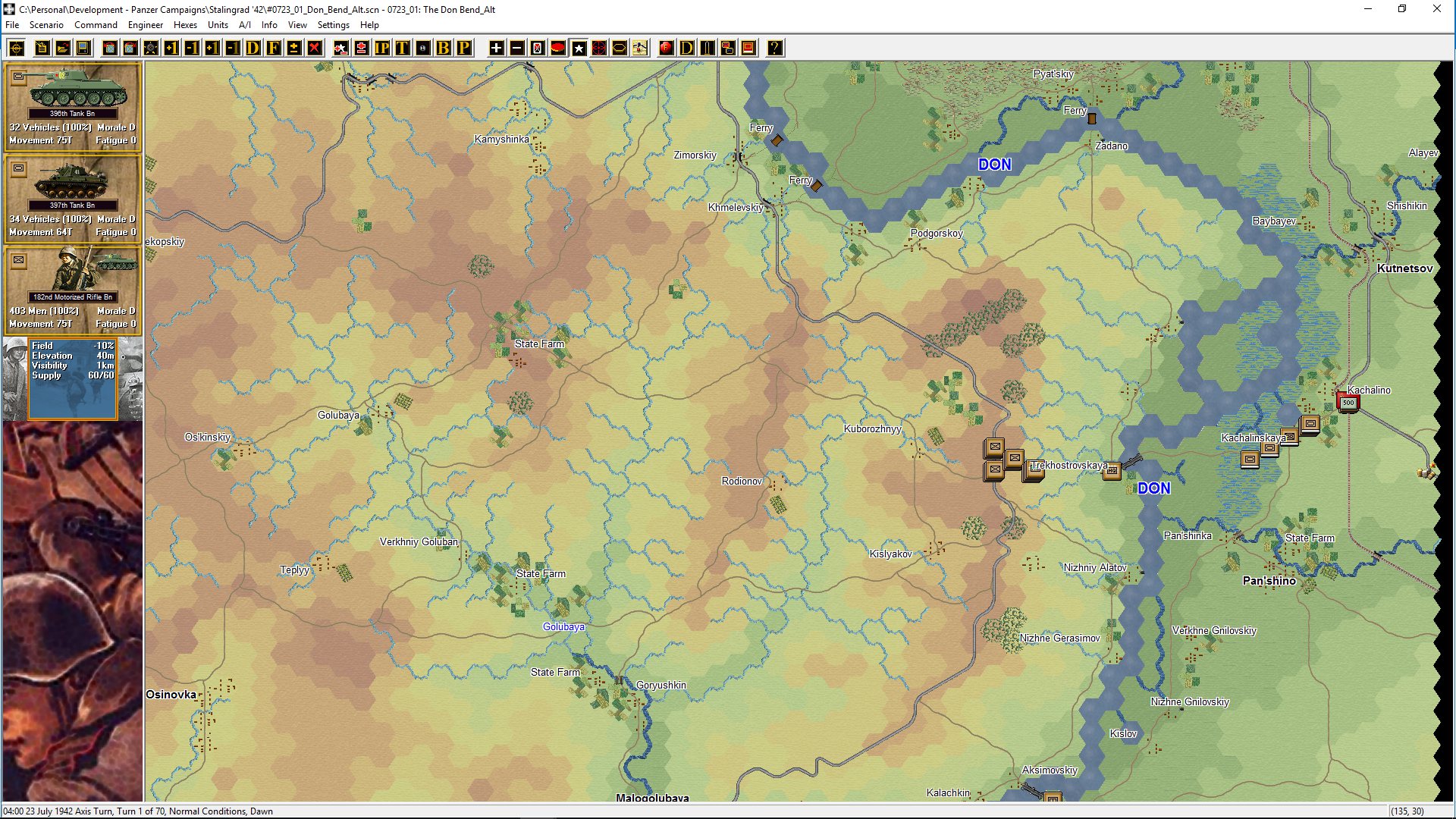Click the star-shaped compass toolbar icon
1456x819 pixels.
click(x=151, y=49)
